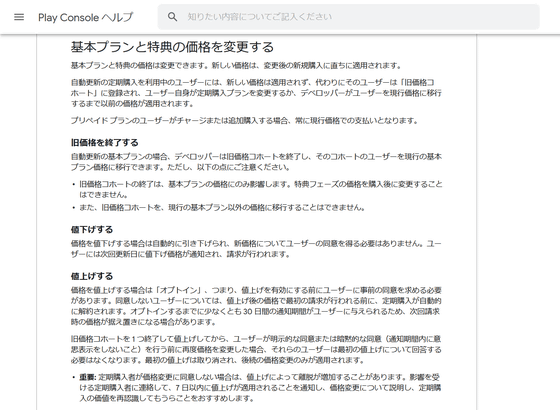Open the Play Console ヘルプ home link
Screen dimensions: 560x410
pyautogui.click(x=86, y=17)
